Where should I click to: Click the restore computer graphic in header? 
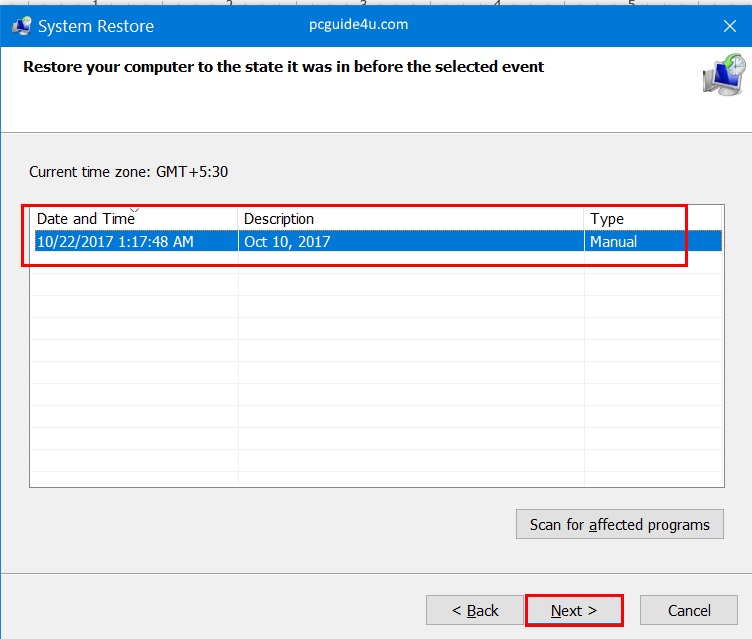coord(722,76)
